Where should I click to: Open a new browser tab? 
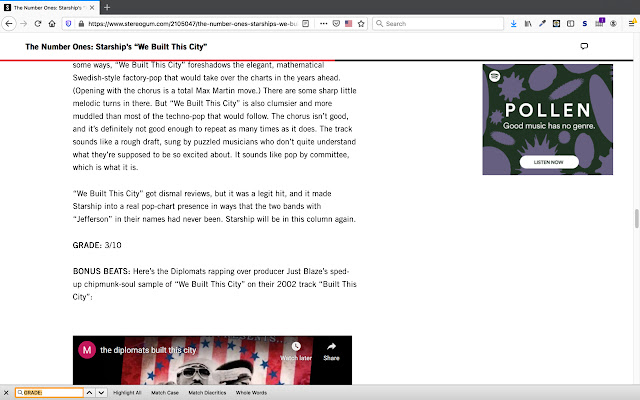coord(107,7)
